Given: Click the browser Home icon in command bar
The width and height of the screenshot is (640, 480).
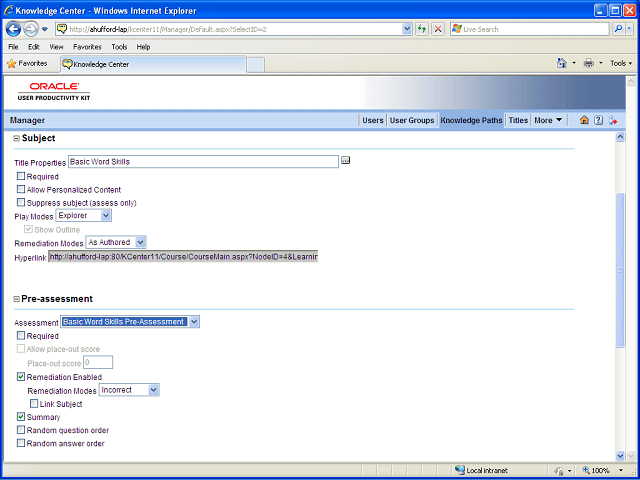Looking at the screenshot, I should [x=562, y=63].
